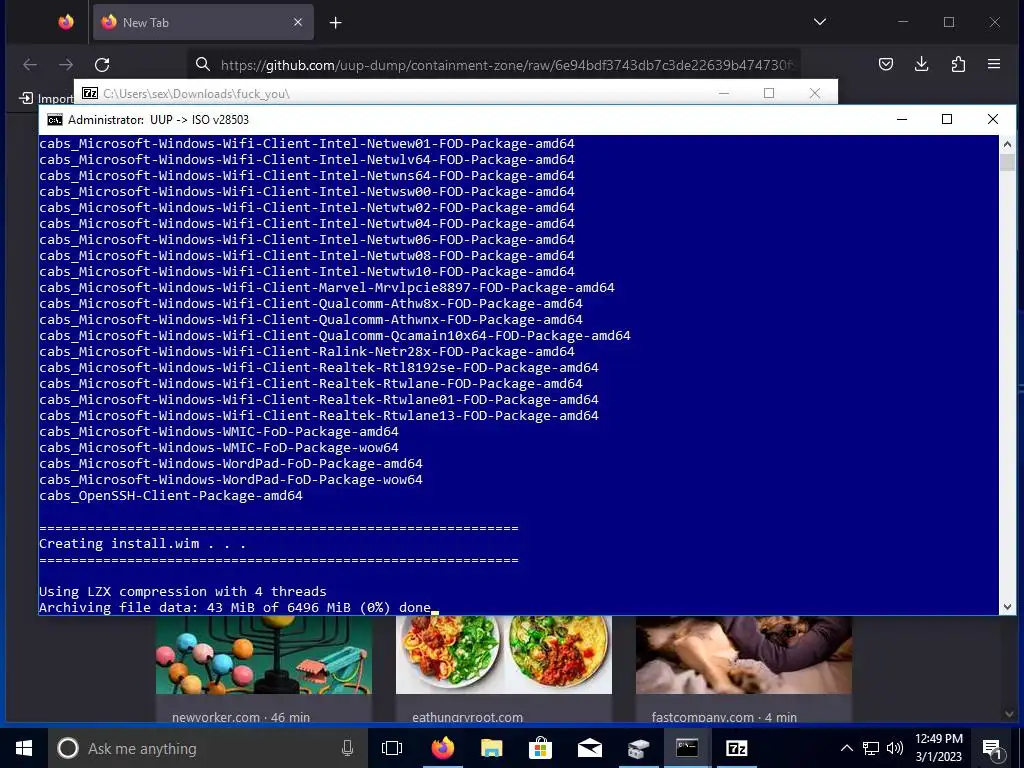The width and height of the screenshot is (1024, 768).
Task: Click Ask me anything search box
Action: point(208,748)
